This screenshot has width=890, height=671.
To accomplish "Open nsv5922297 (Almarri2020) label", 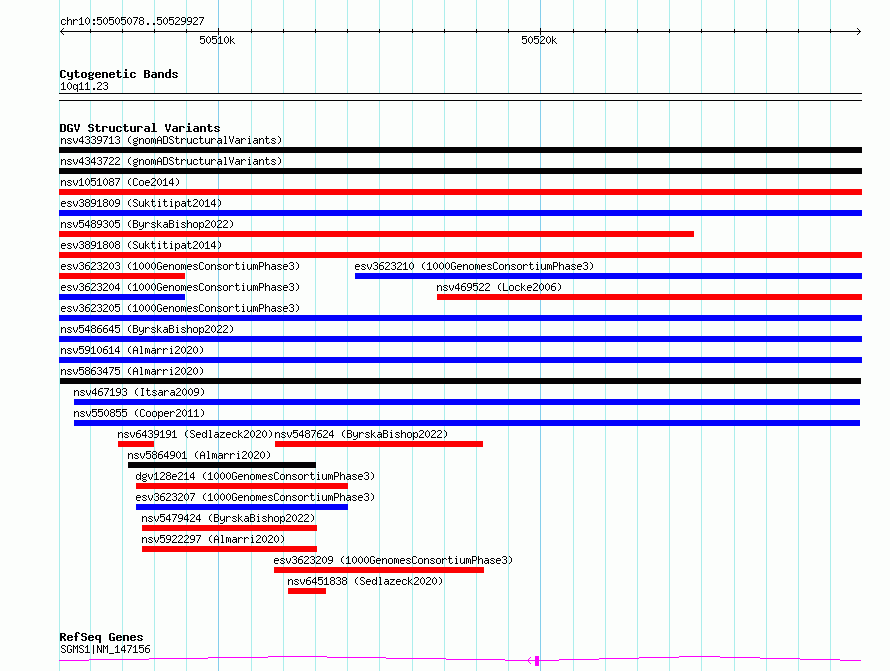I will [213, 539].
